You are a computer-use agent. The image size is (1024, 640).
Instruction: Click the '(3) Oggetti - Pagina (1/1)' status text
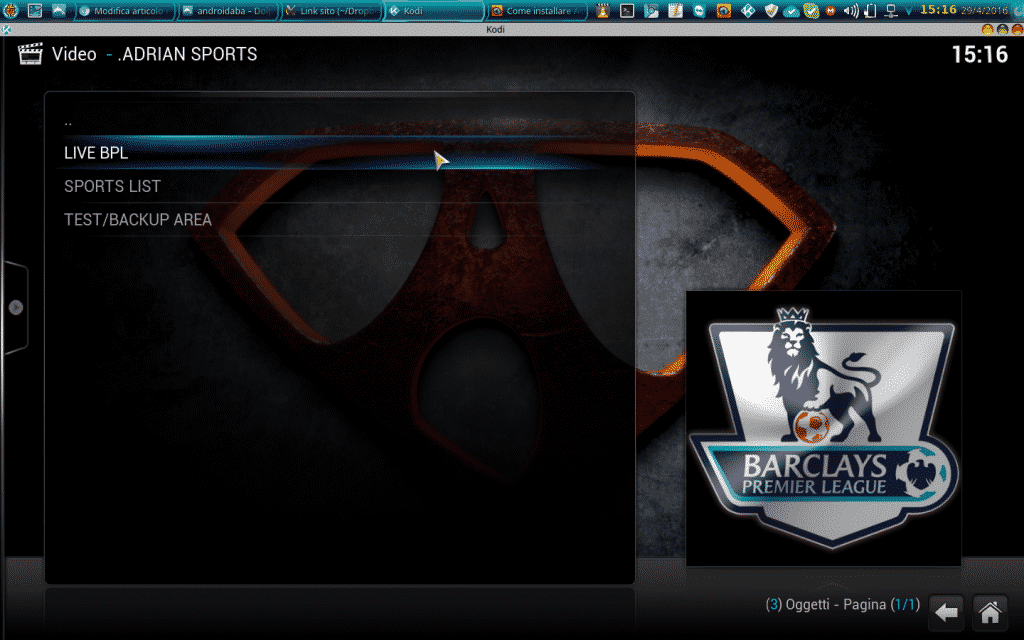842,605
